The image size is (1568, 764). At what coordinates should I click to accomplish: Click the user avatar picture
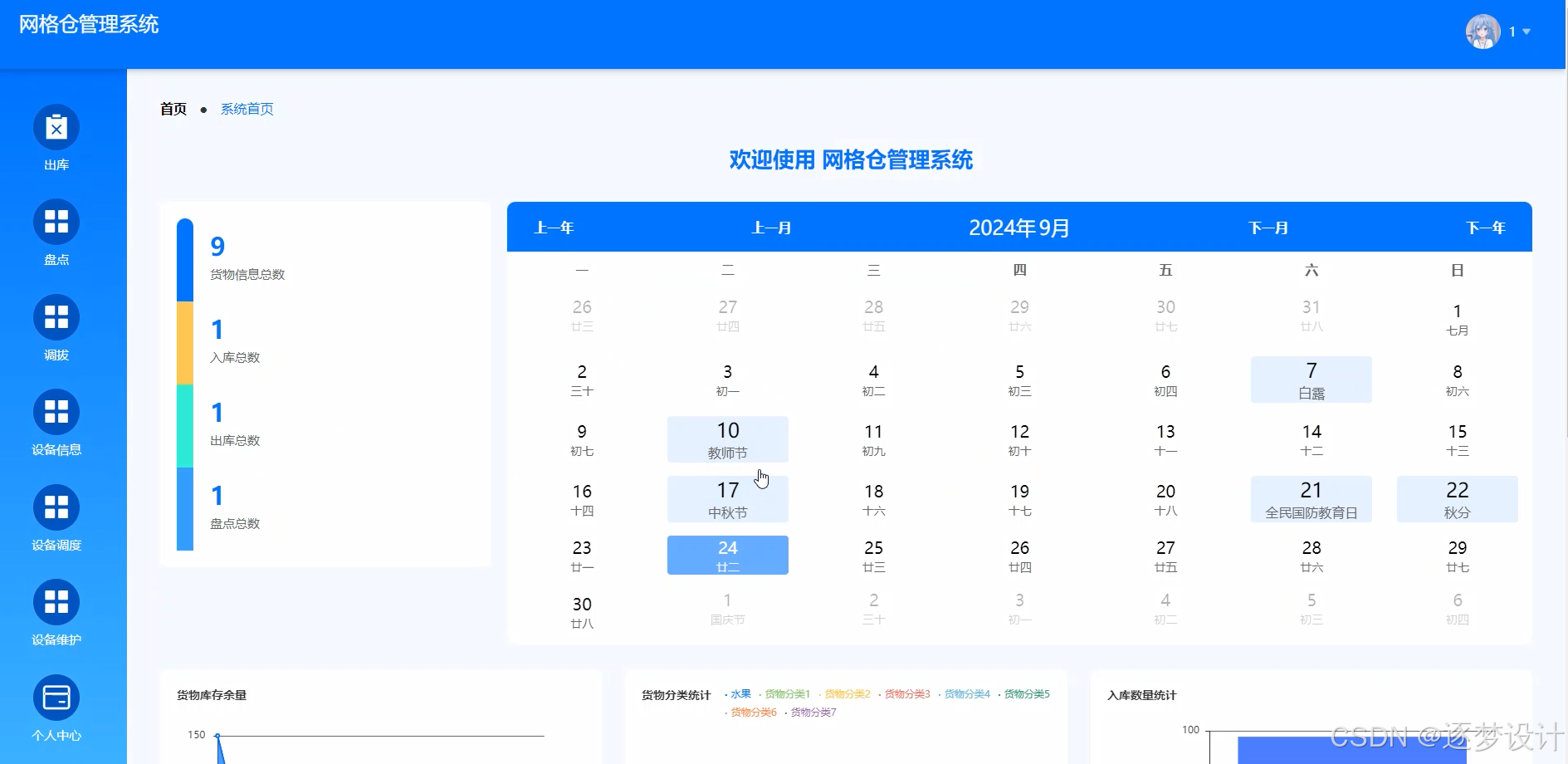[x=1483, y=32]
